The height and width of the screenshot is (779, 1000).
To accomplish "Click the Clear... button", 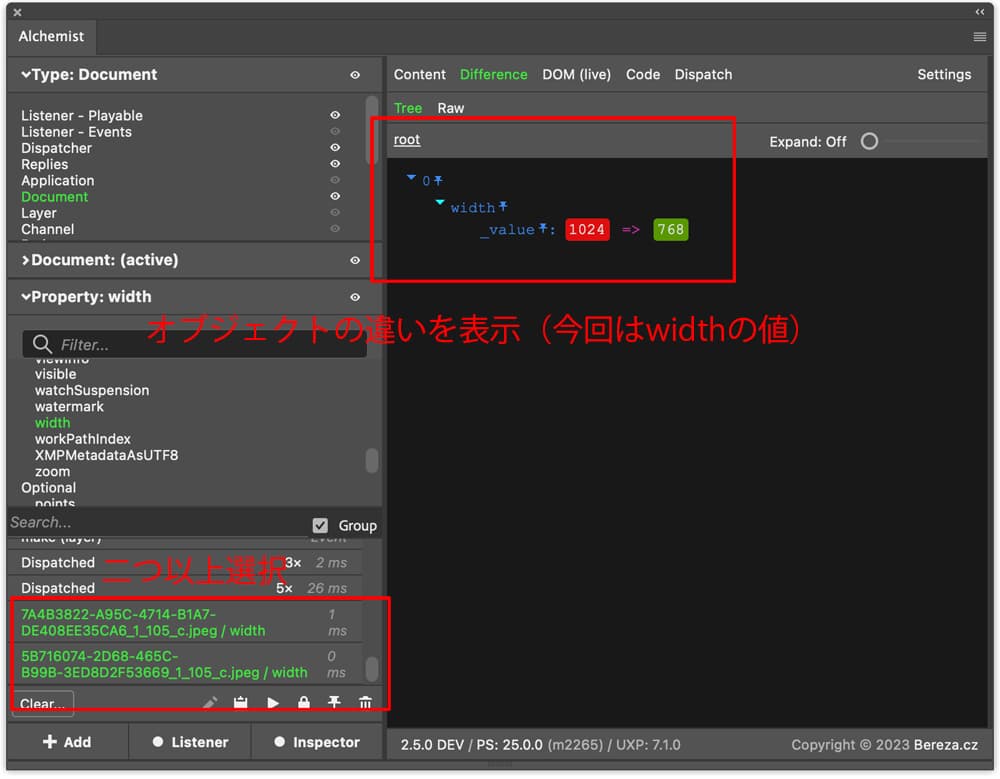I will coord(42,703).
